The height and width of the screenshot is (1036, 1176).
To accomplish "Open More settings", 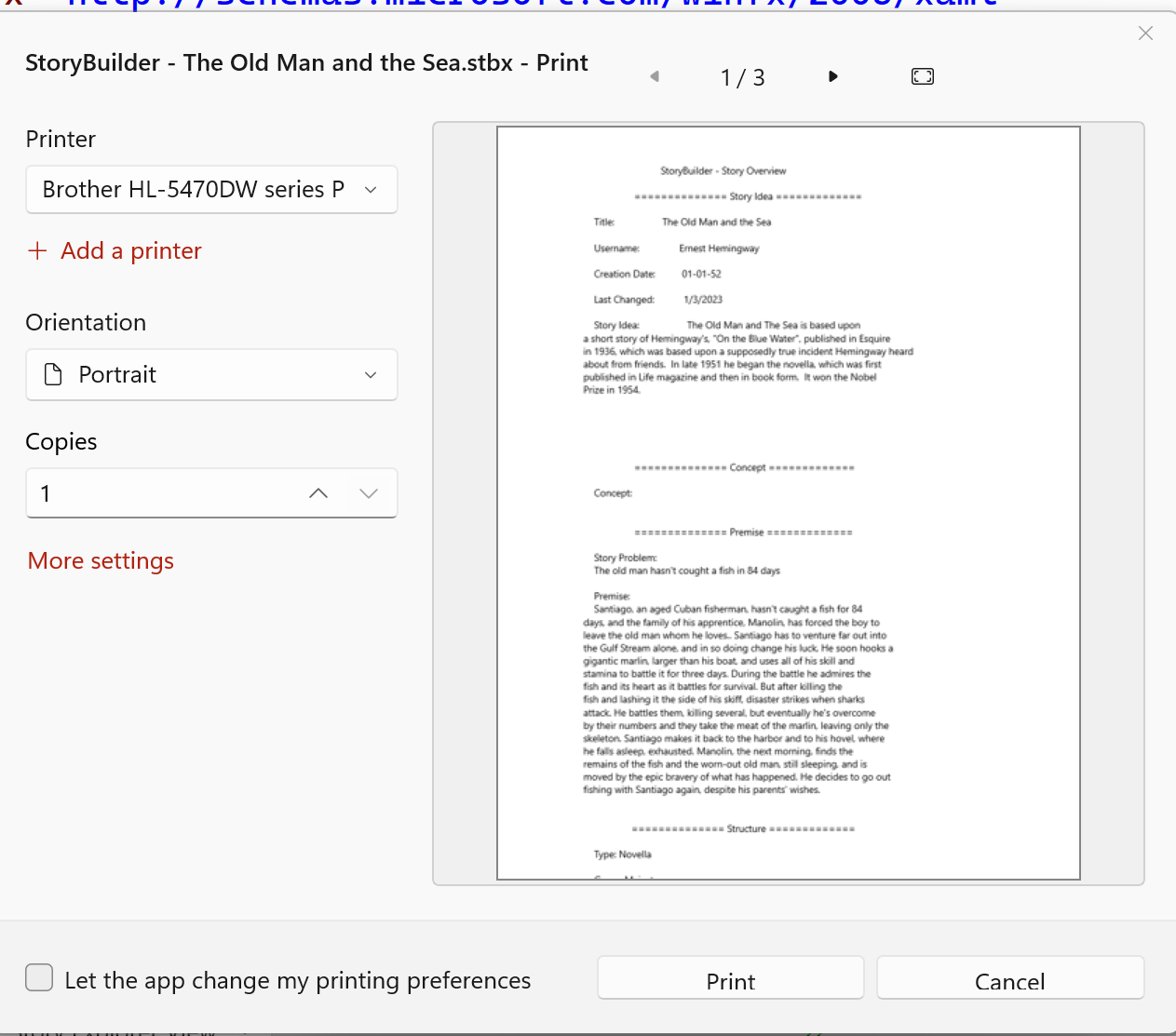I will 101,561.
